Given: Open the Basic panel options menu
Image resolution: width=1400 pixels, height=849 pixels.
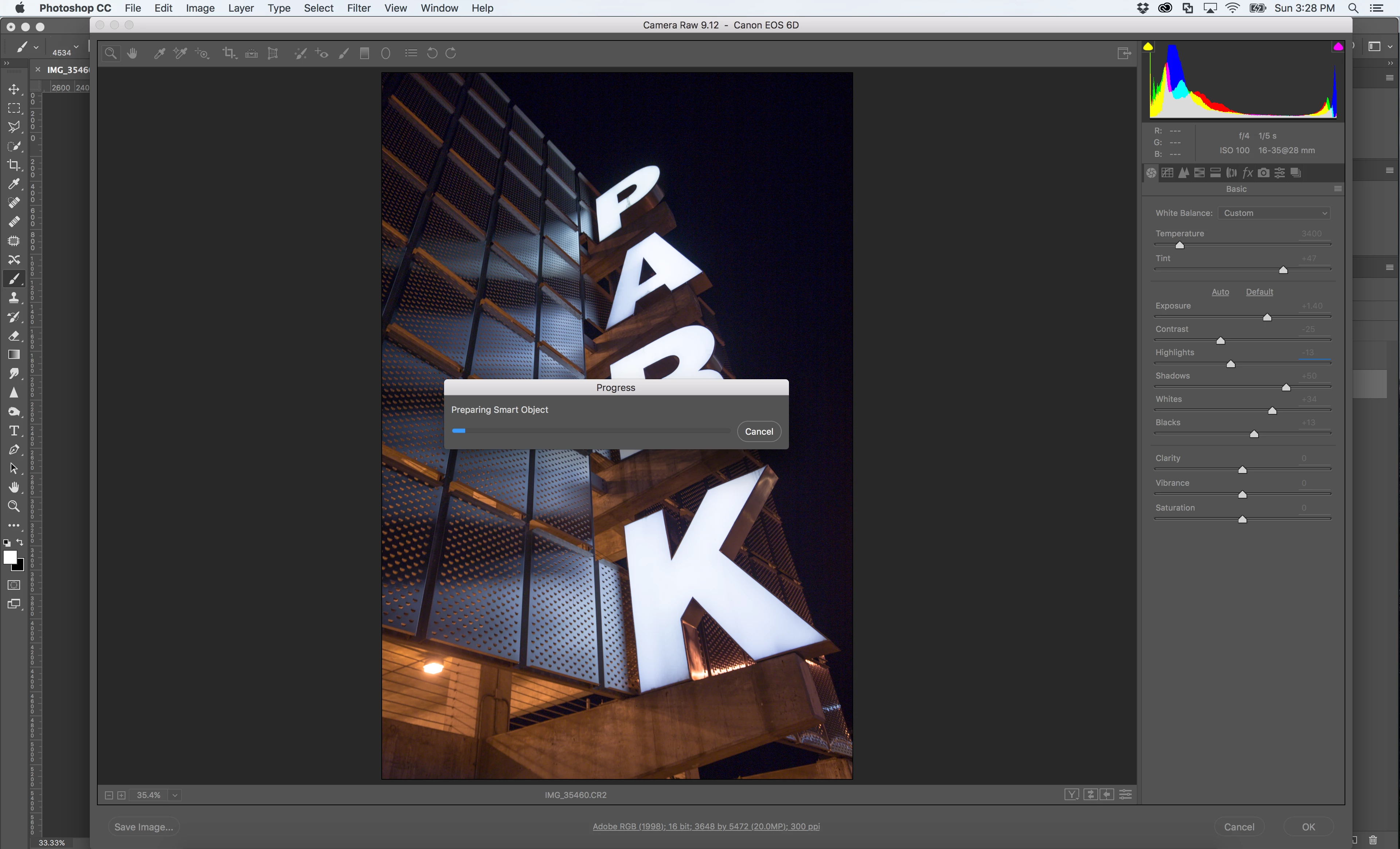Looking at the screenshot, I should (x=1338, y=189).
